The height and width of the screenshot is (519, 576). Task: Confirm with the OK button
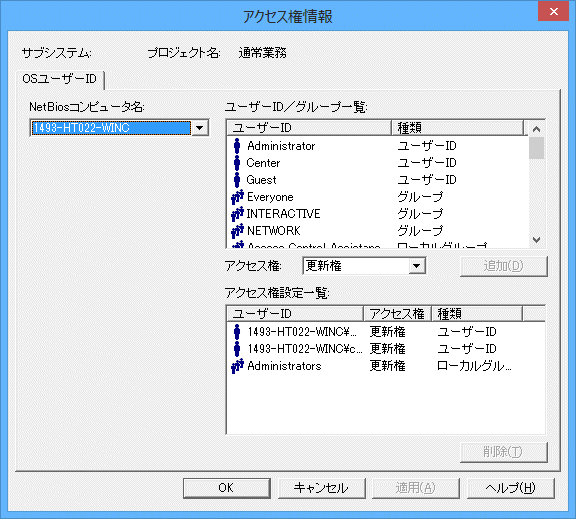click(226, 488)
